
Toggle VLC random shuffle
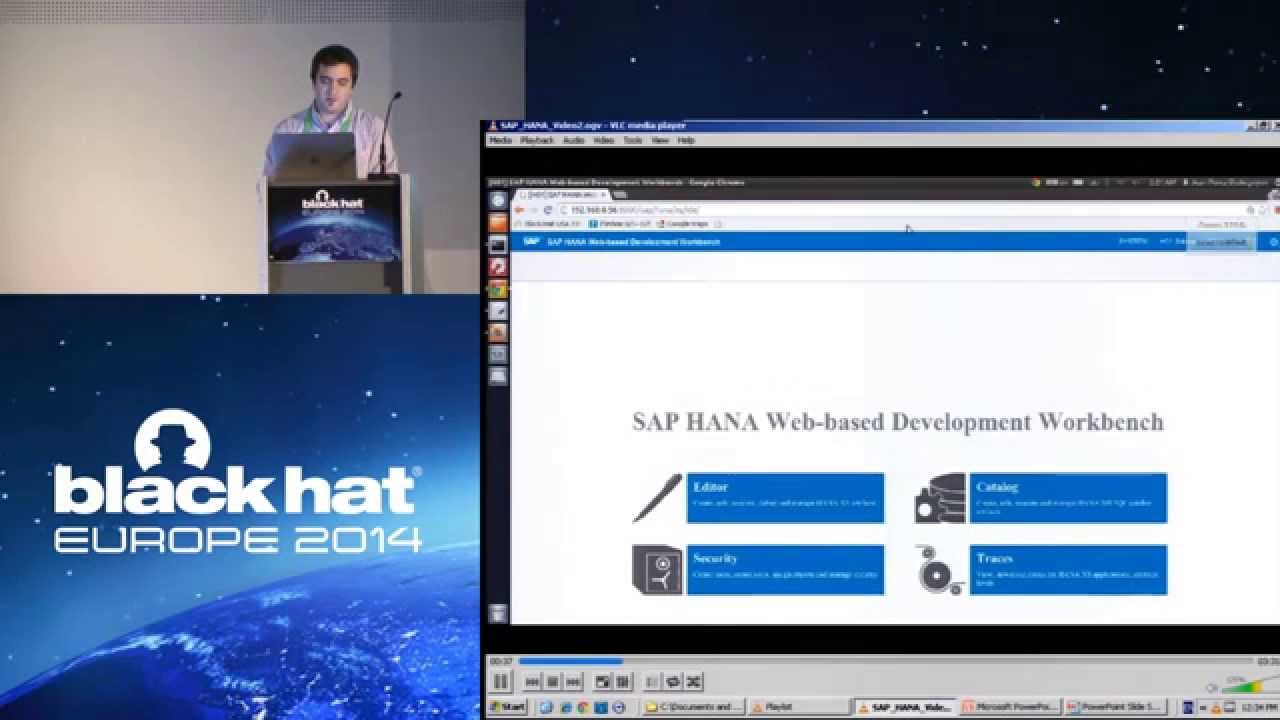[x=693, y=682]
